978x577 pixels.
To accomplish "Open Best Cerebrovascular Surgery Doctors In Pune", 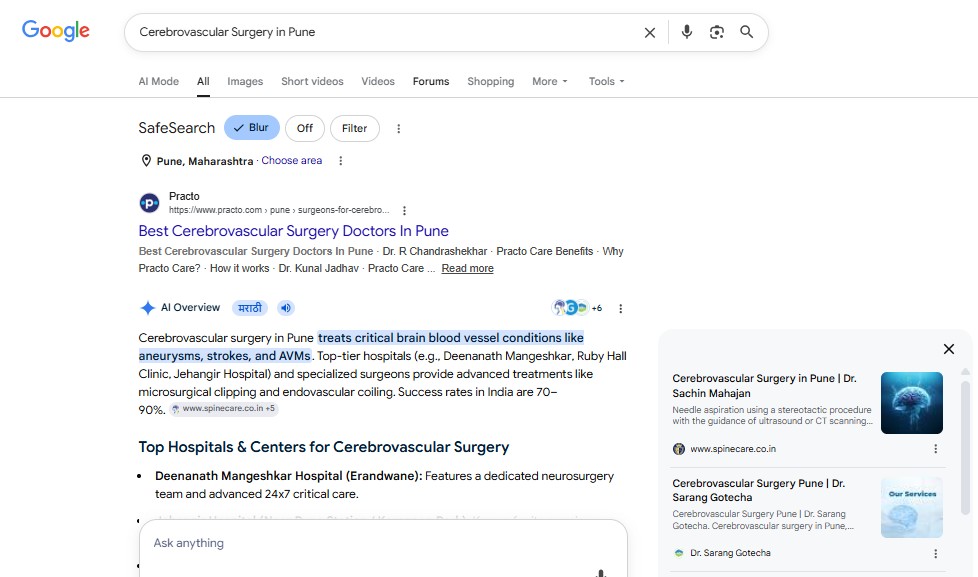I will (x=293, y=231).
